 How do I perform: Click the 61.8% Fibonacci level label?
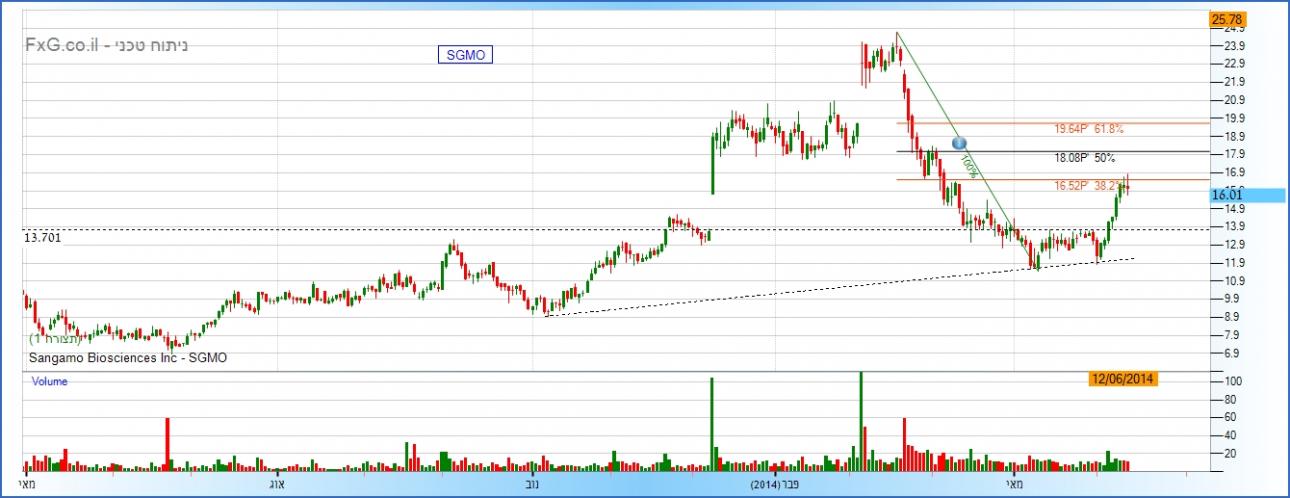click(x=1089, y=129)
